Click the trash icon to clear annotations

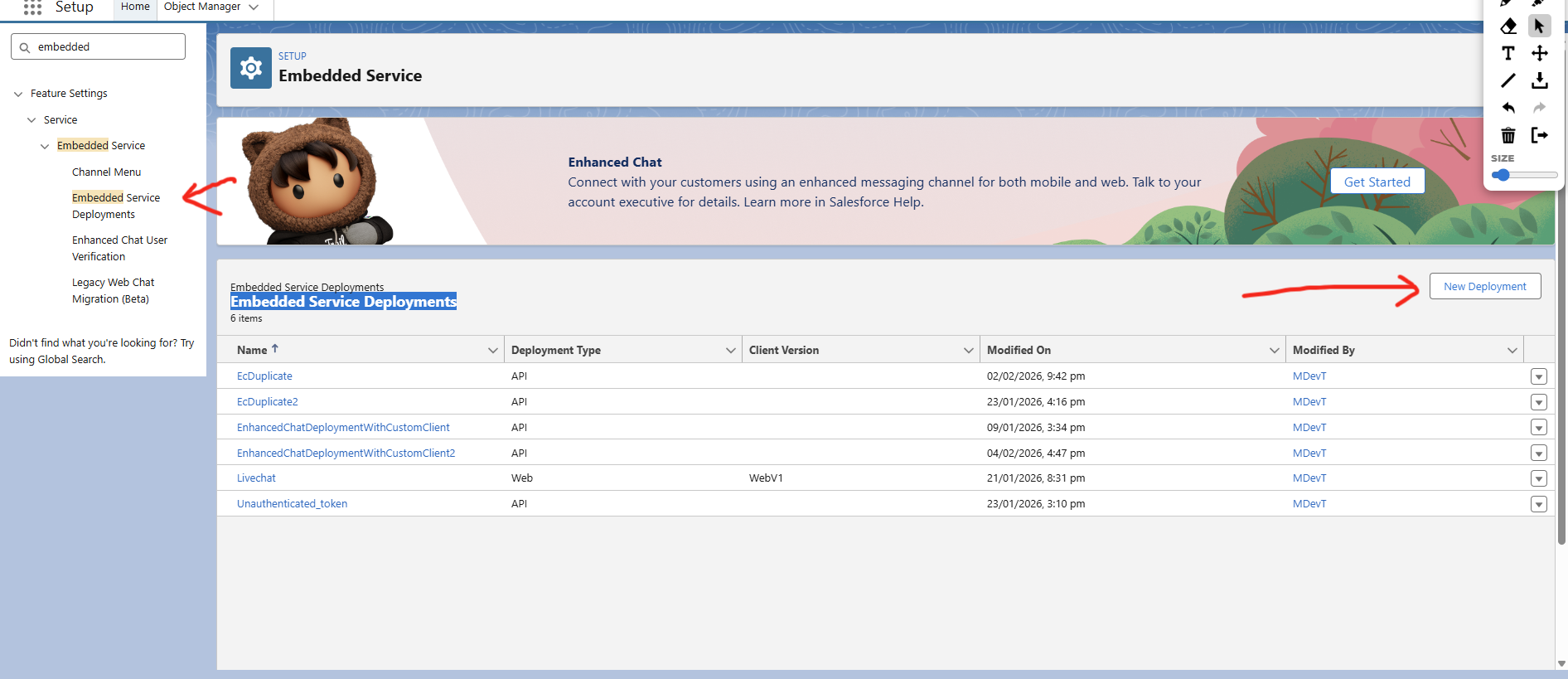coord(1508,135)
